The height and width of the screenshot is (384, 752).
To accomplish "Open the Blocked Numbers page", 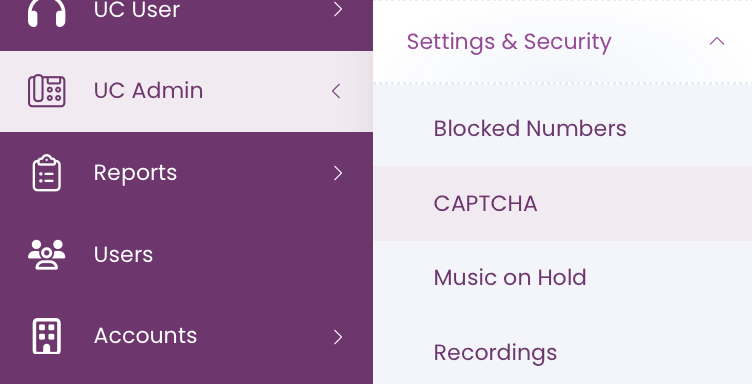I will (530, 128).
